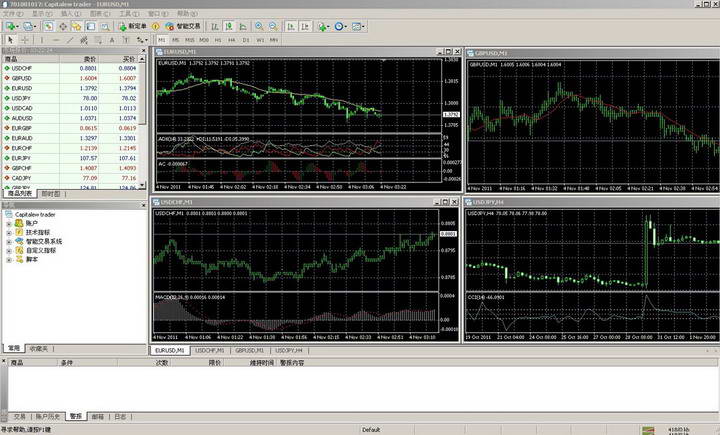Expand the 智能交易系统 expert advisors node
The image size is (720, 435).
click(9, 242)
